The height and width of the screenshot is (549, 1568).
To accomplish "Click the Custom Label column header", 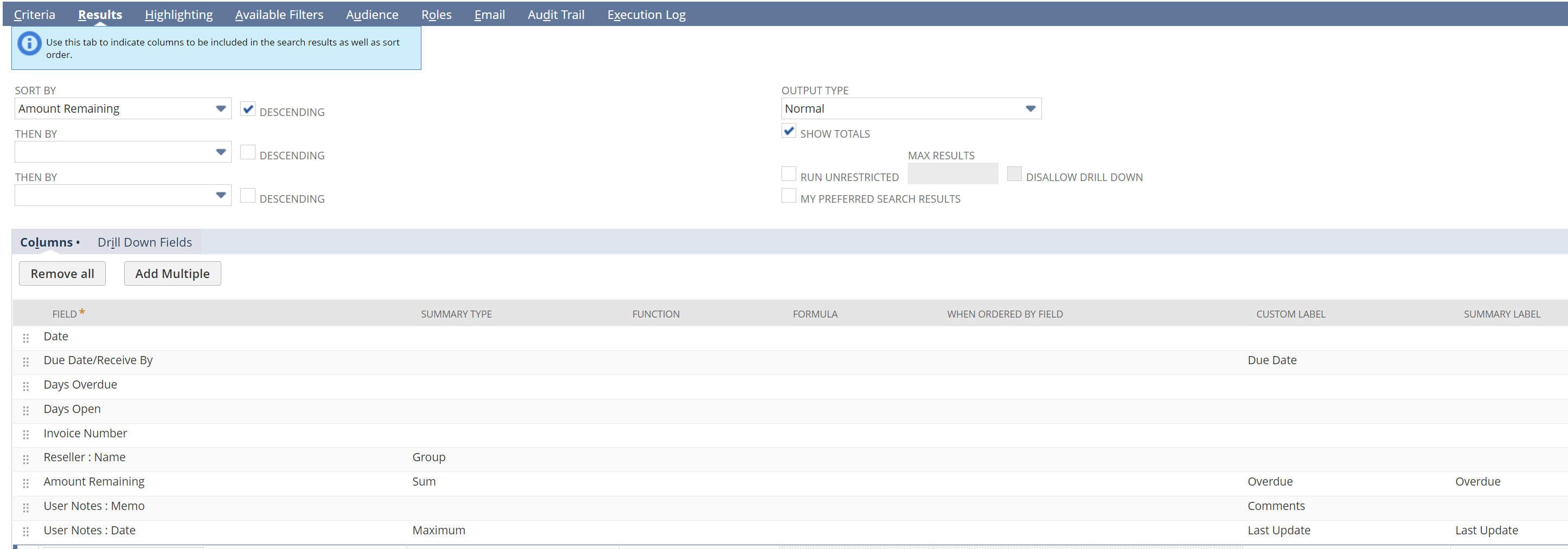I will pyautogui.click(x=1291, y=314).
